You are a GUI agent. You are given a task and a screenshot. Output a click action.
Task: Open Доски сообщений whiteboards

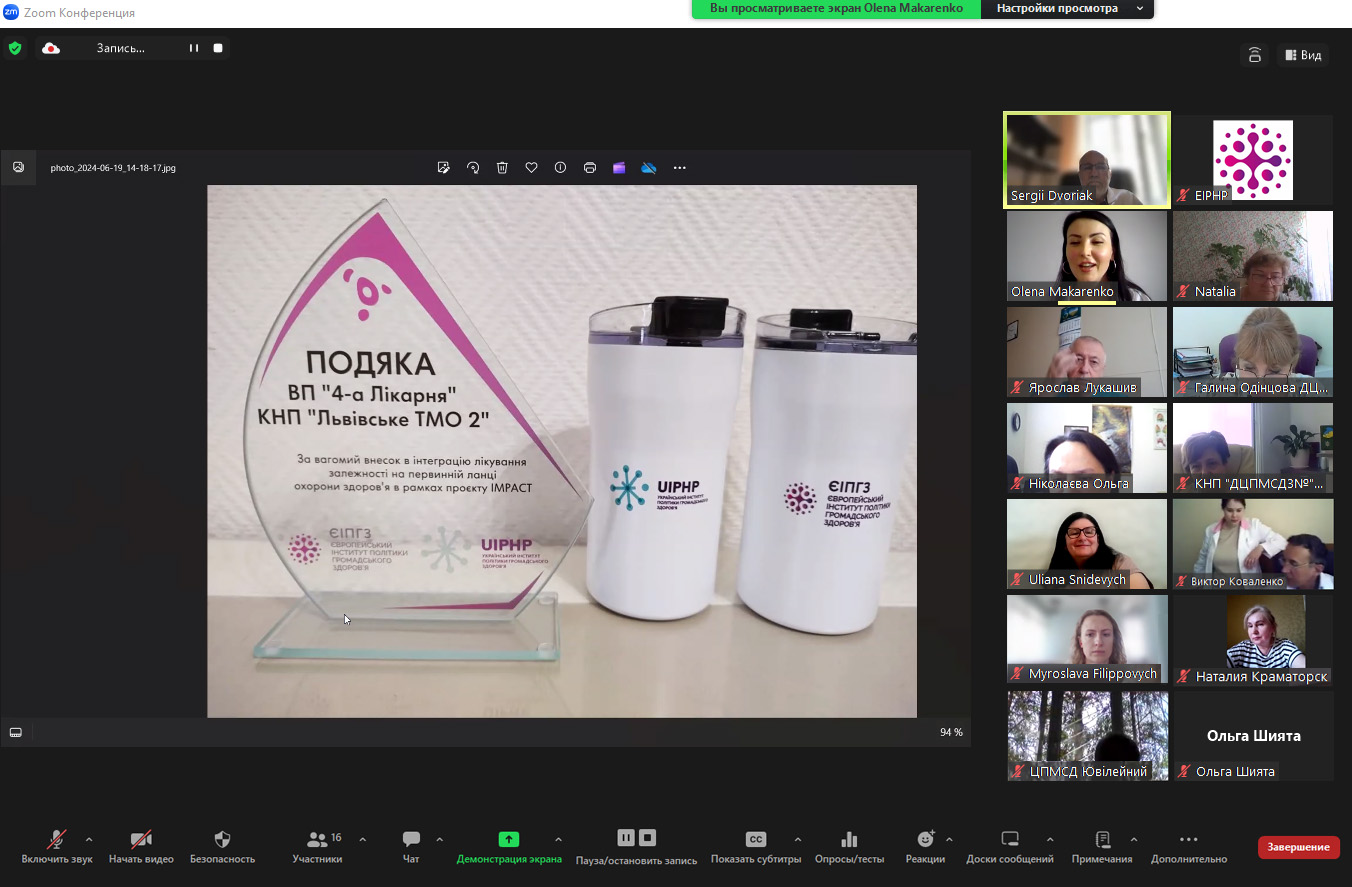[1009, 847]
